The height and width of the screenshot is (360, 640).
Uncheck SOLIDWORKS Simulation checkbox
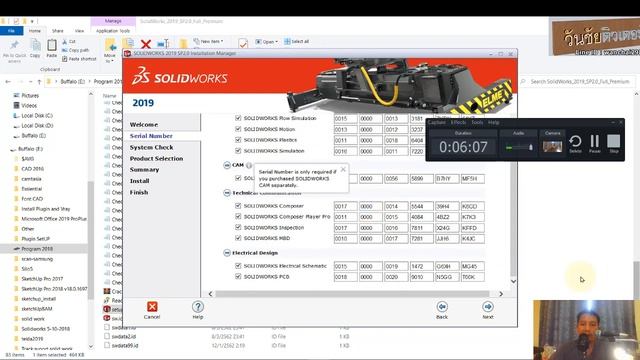click(x=238, y=151)
